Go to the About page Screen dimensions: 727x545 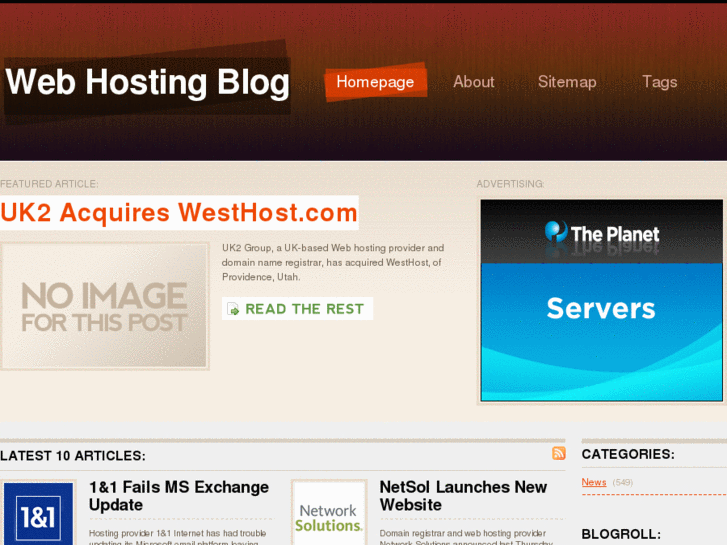coord(473,82)
